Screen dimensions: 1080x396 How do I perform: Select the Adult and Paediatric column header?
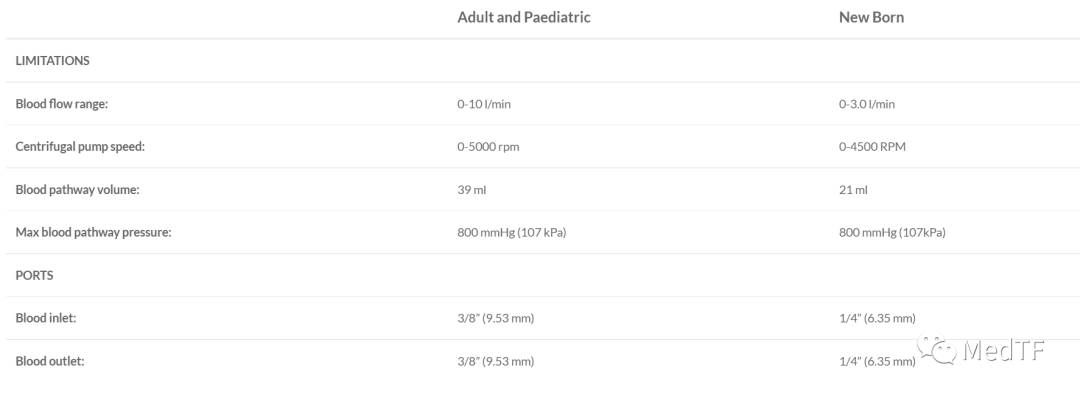(x=523, y=17)
